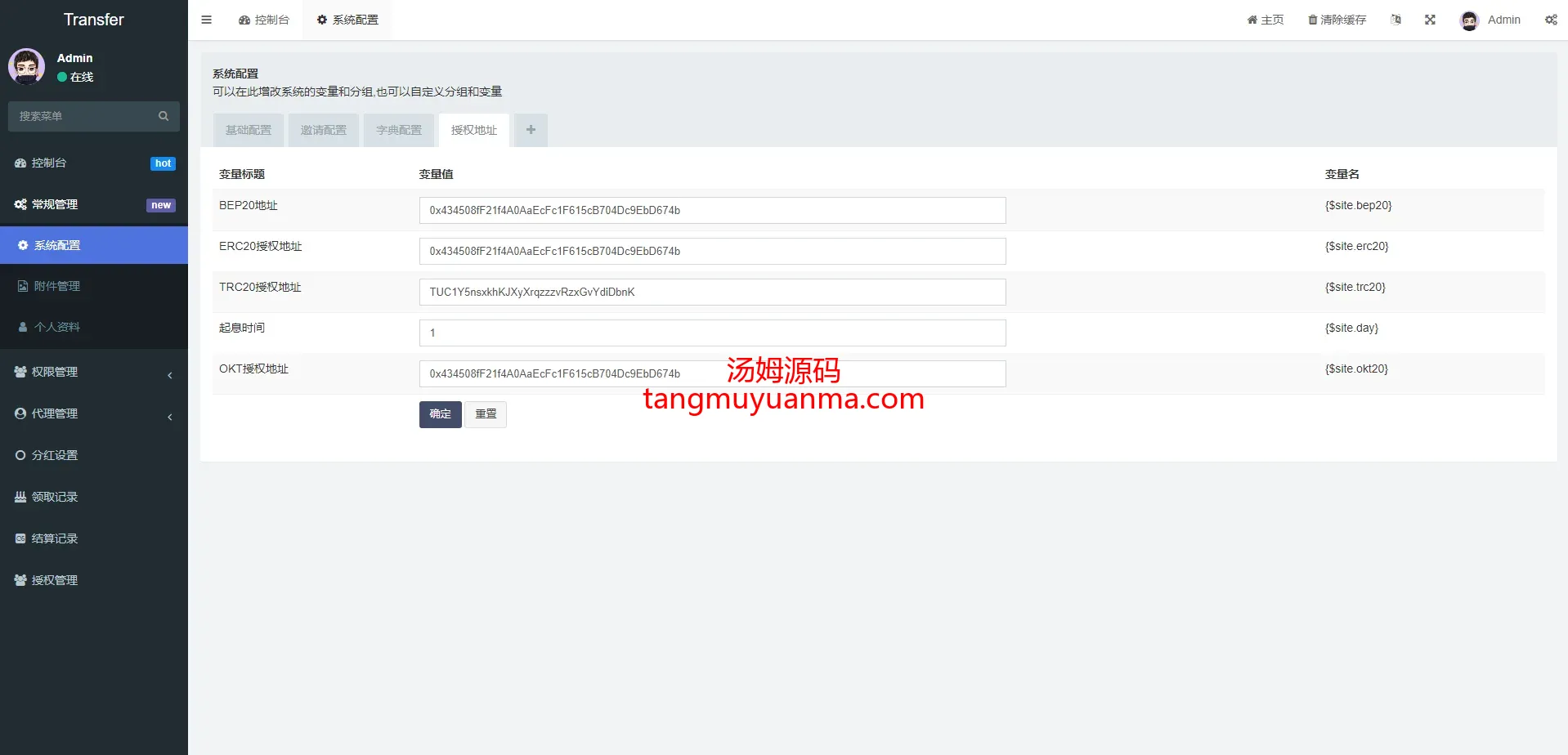
Task: Click the TRC20授权地址 input field
Action: click(x=711, y=292)
